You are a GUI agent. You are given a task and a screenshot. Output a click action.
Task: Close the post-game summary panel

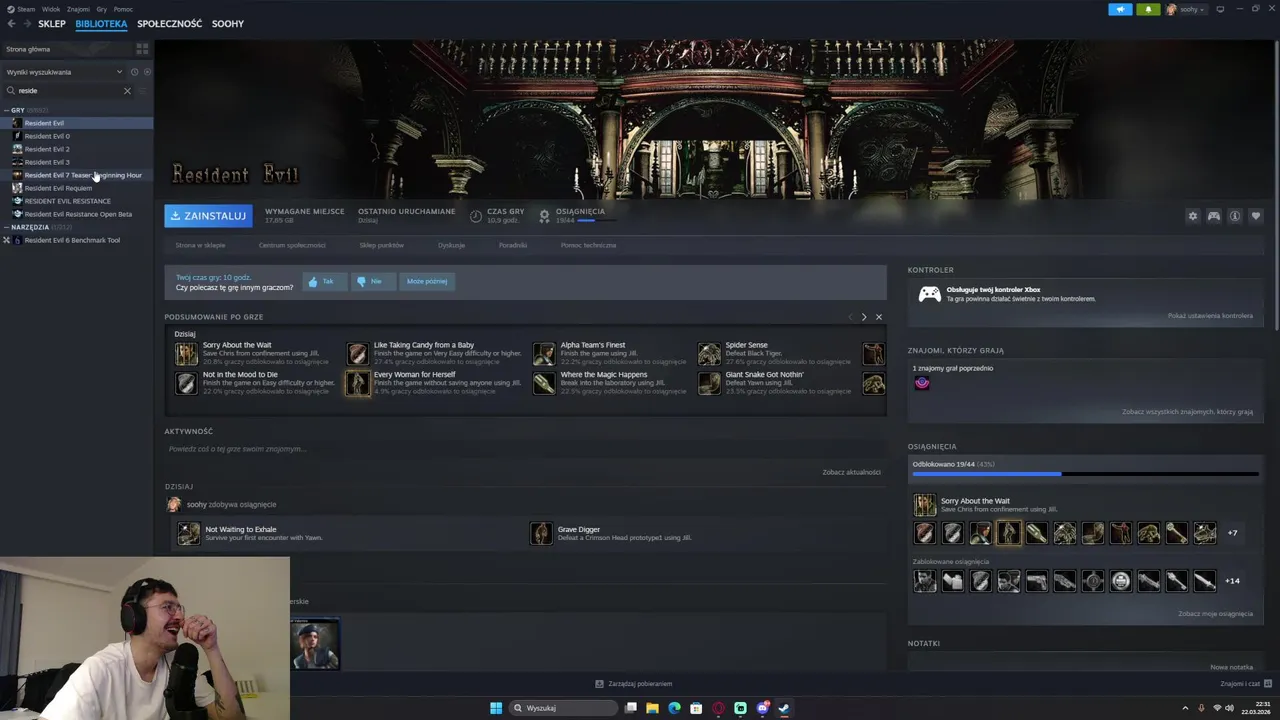pos(879,317)
